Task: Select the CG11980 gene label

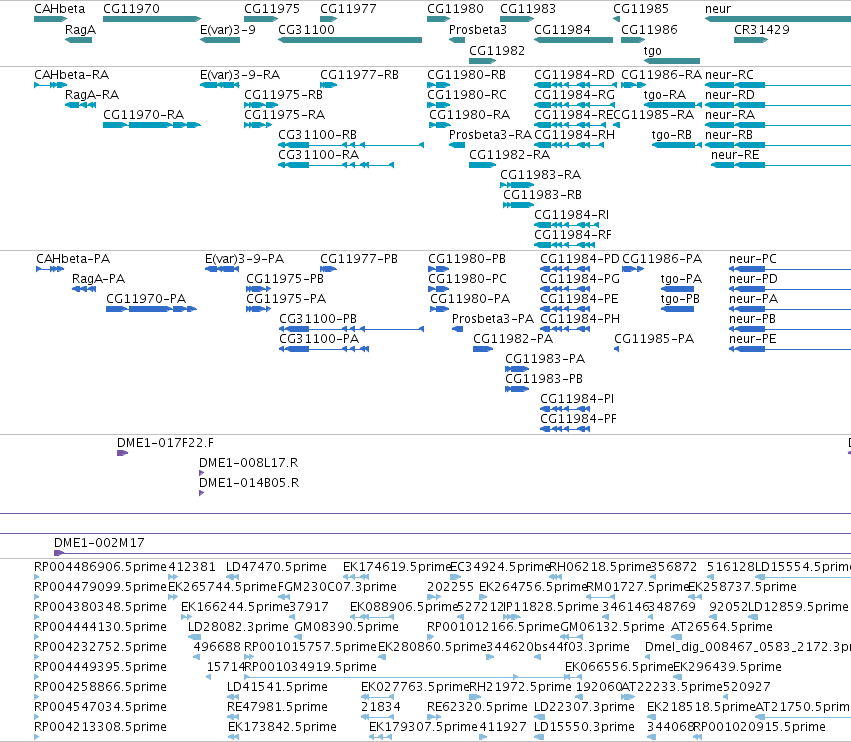Action: 455,9
